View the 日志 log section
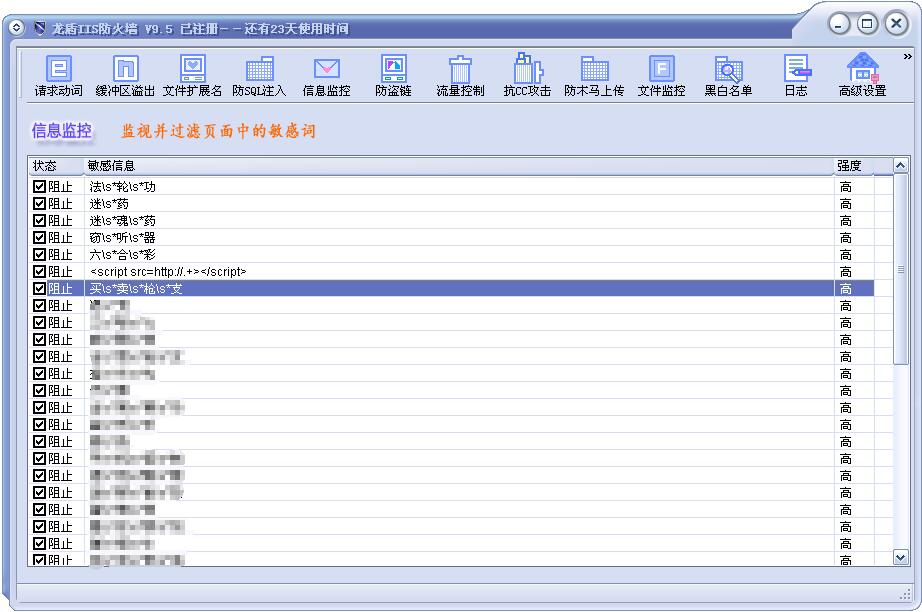The height and width of the screenshot is (612, 922). (x=796, y=76)
